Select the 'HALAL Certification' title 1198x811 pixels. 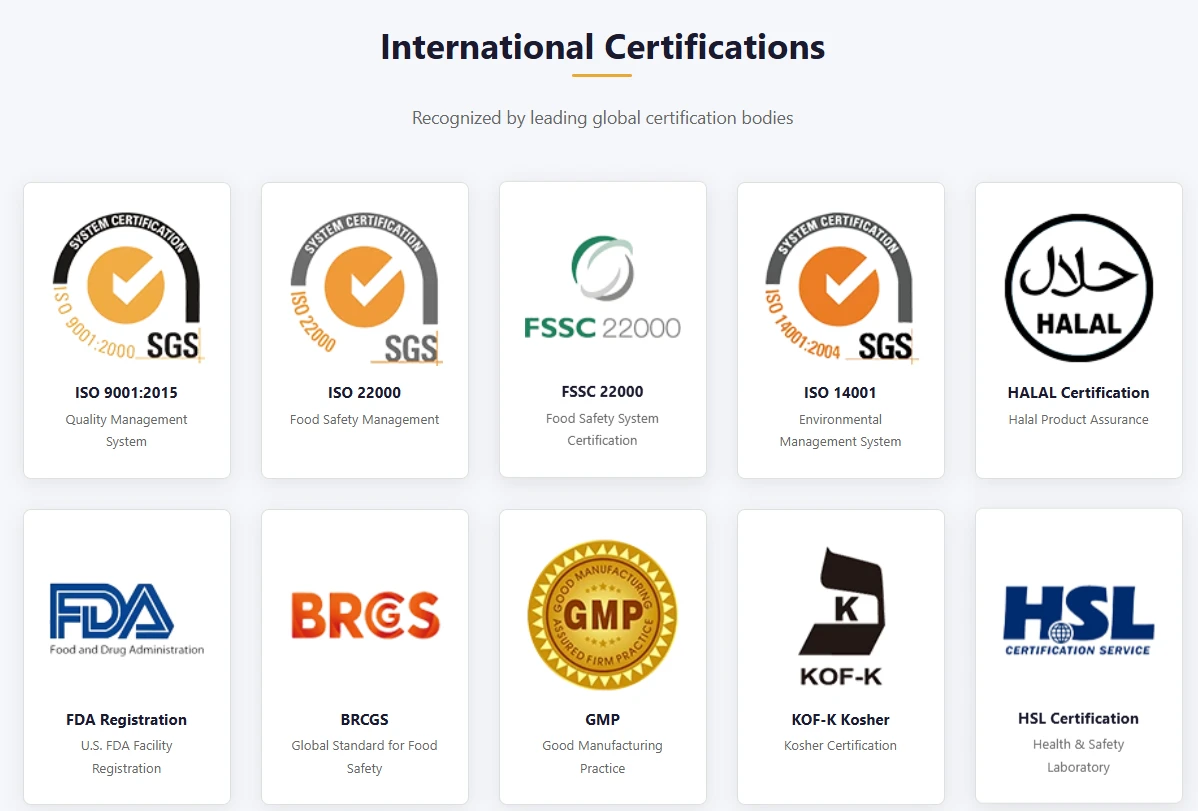1078,392
